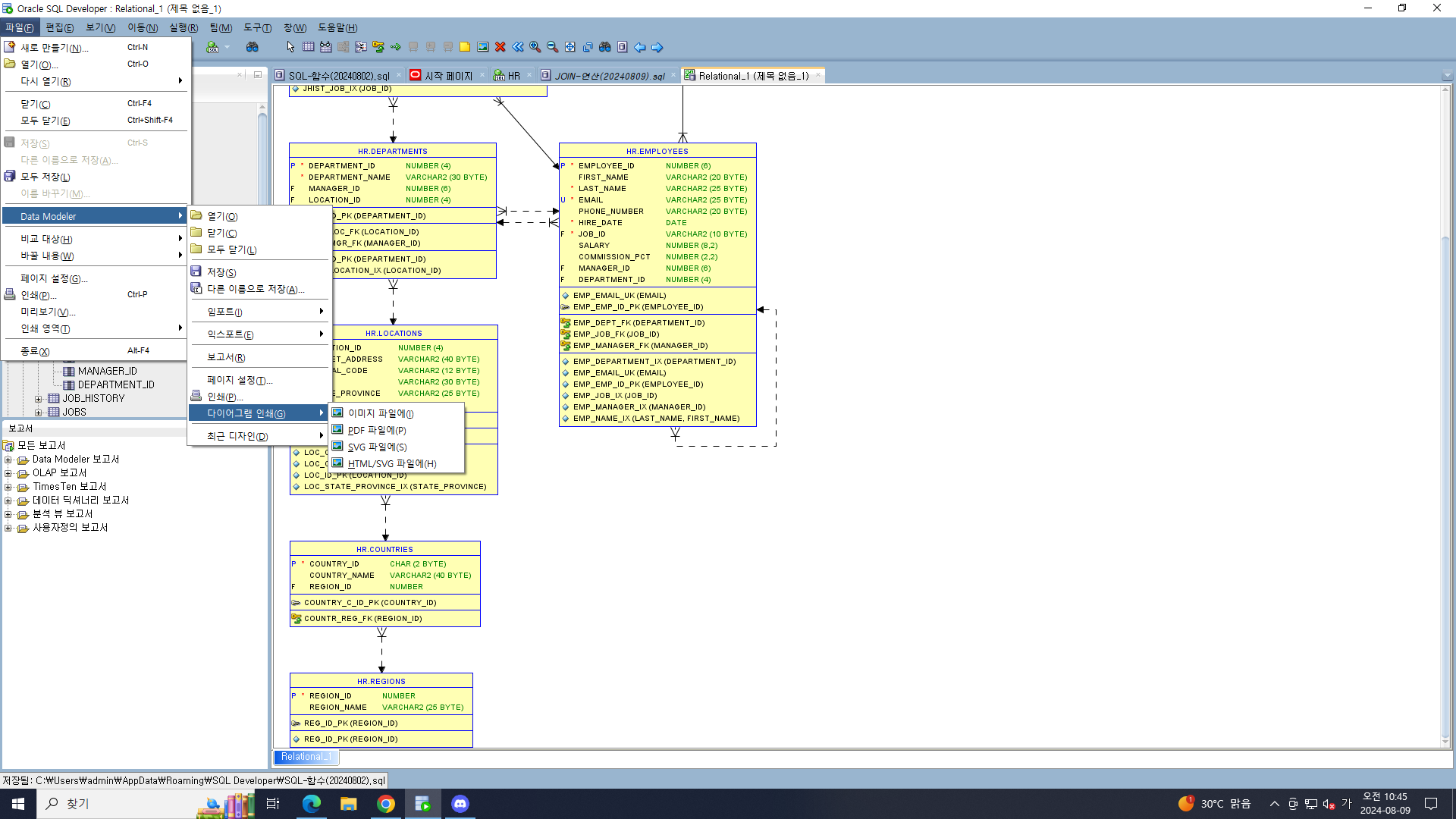Choose PDF 파일에 from the print submenu
Screen dimensions: 1456x819
point(377,430)
